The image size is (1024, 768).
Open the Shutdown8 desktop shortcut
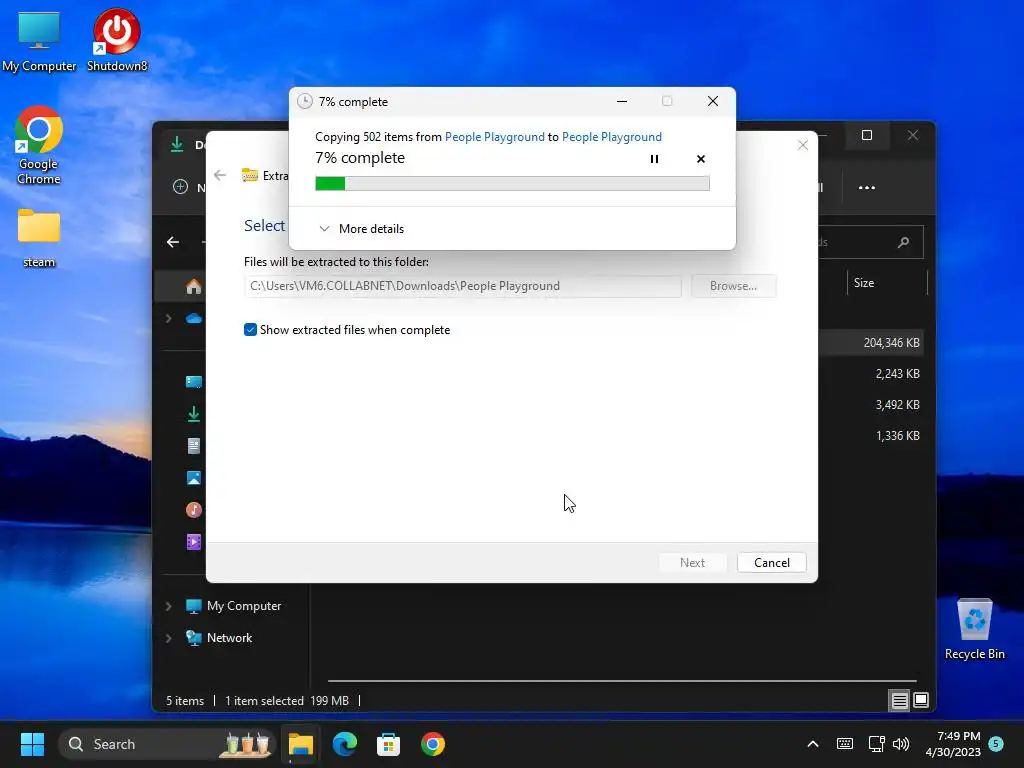(x=117, y=40)
